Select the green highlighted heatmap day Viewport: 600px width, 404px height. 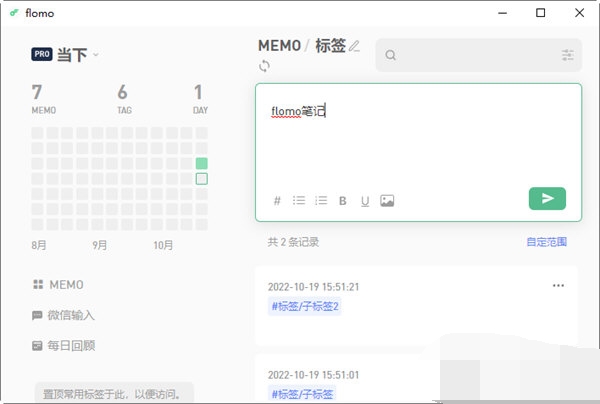point(202,163)
